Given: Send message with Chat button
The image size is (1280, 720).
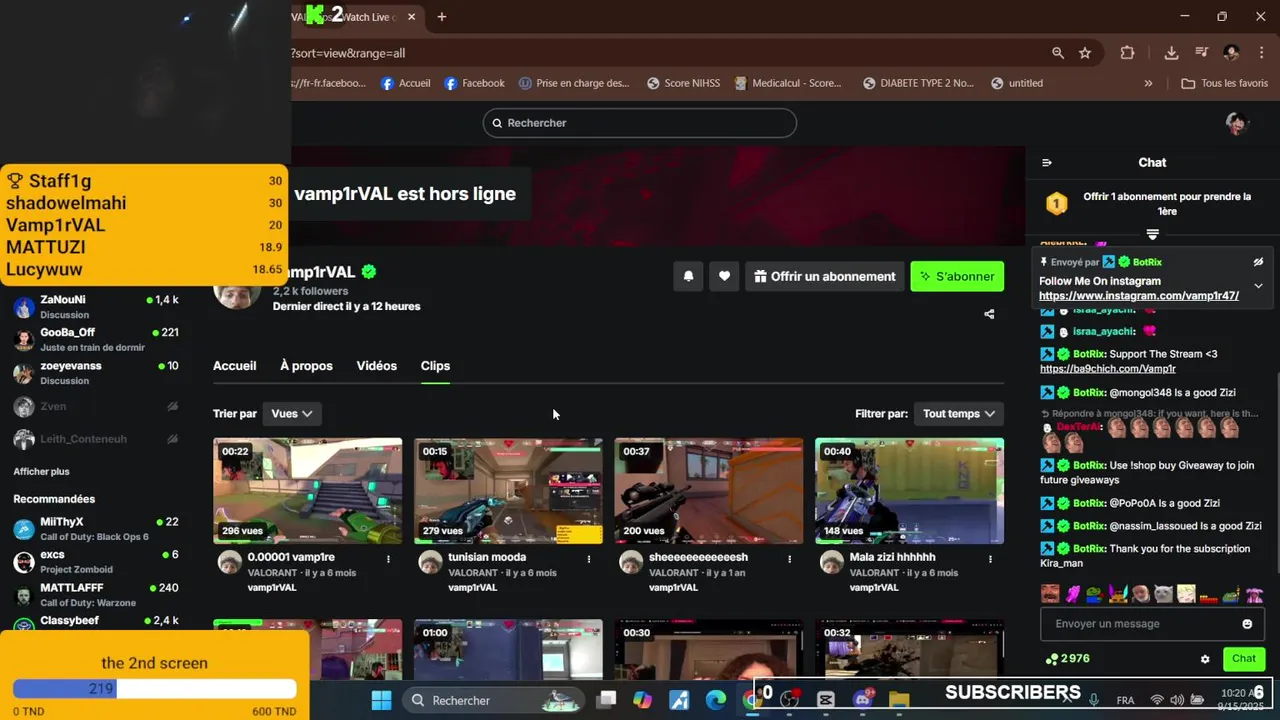Looking at the screenshot, I should tap(1244, 658).
